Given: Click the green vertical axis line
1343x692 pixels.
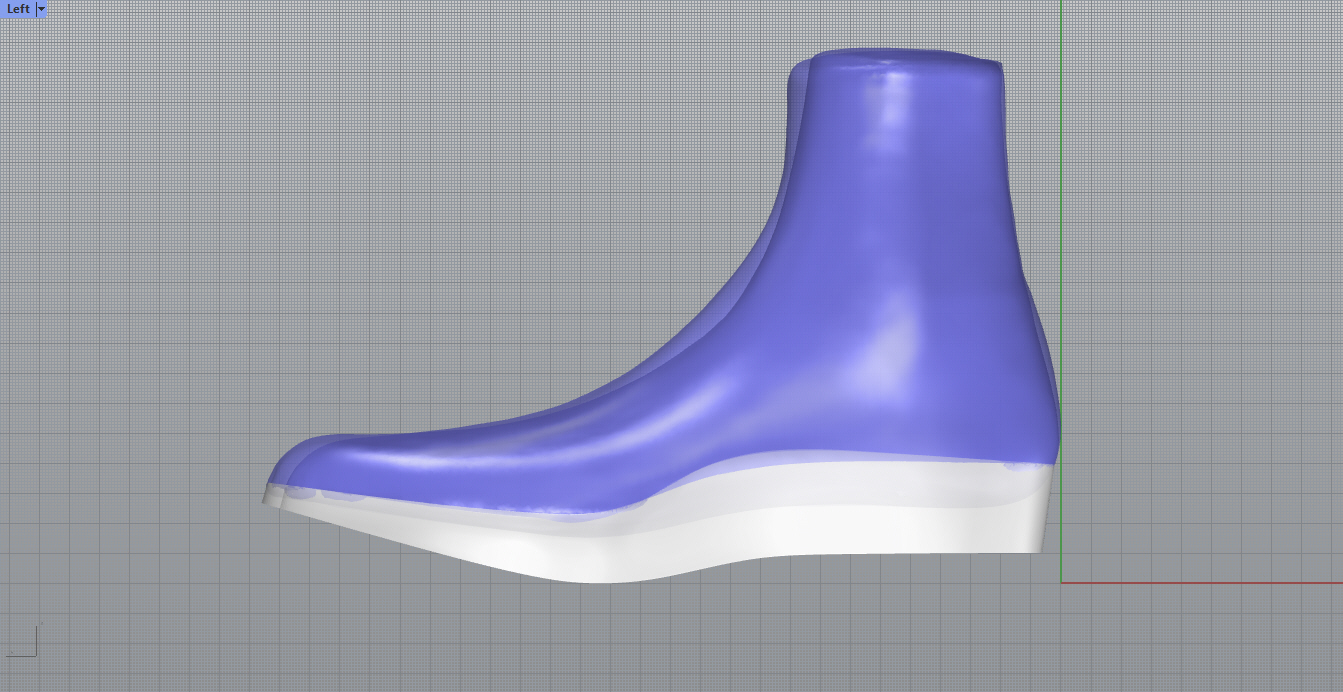Looking at the screenshot, I should coord(1061,200).
